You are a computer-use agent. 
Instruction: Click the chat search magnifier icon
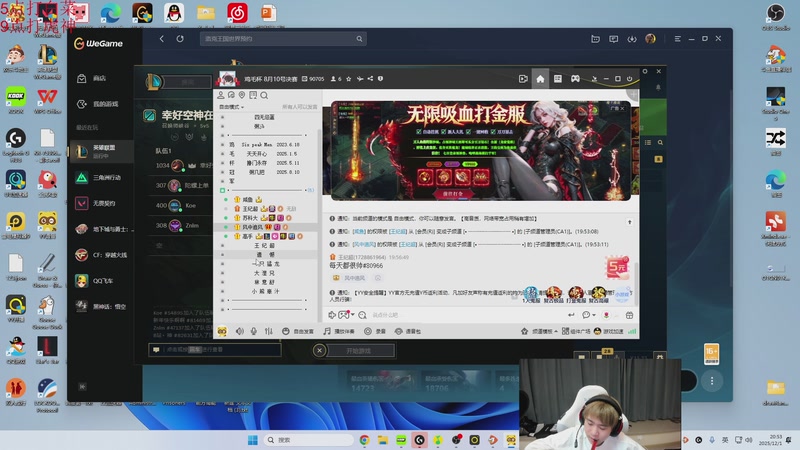pos(362,315)
